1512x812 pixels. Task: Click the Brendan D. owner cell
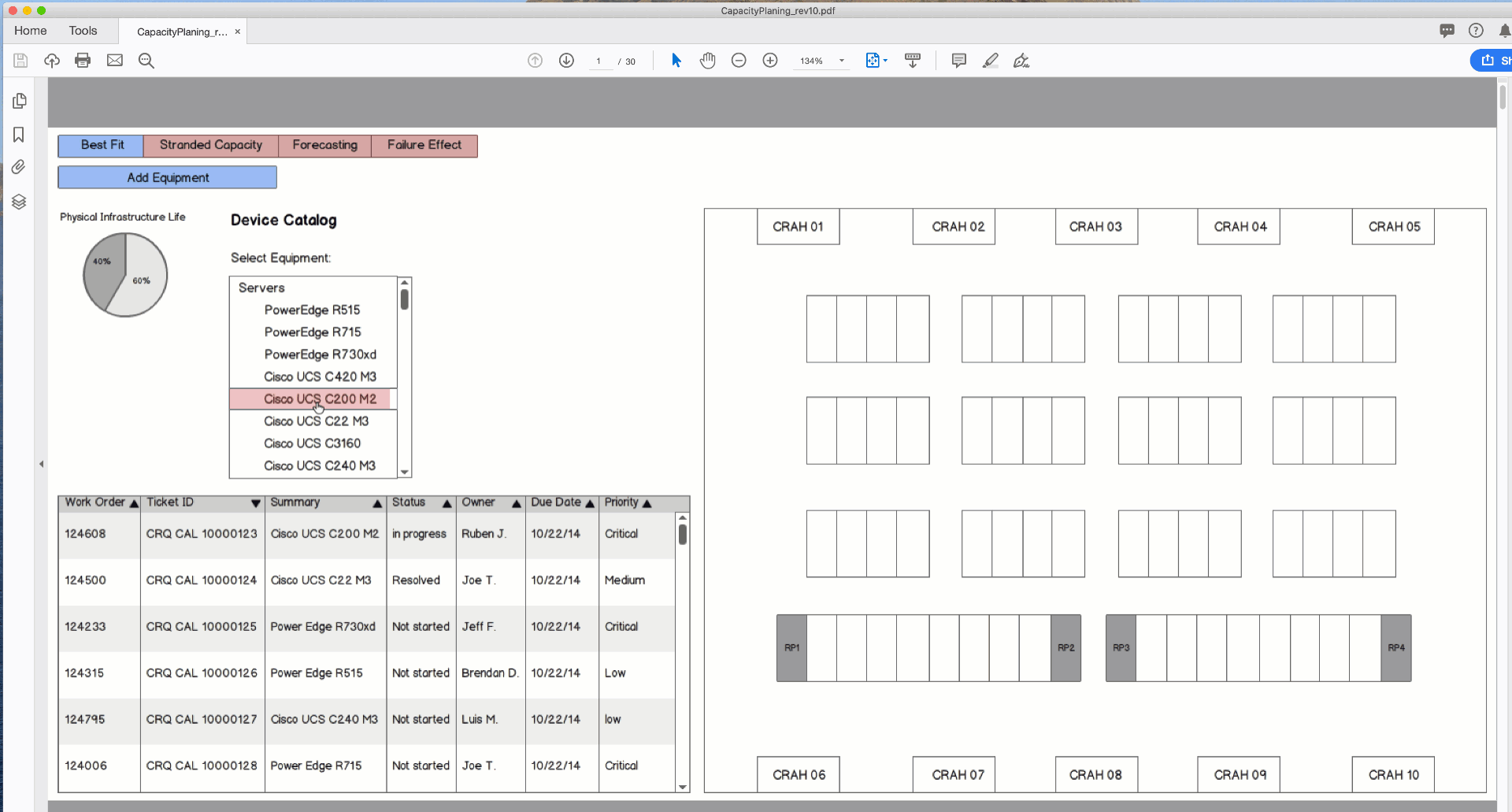click(x=489, y=673)
